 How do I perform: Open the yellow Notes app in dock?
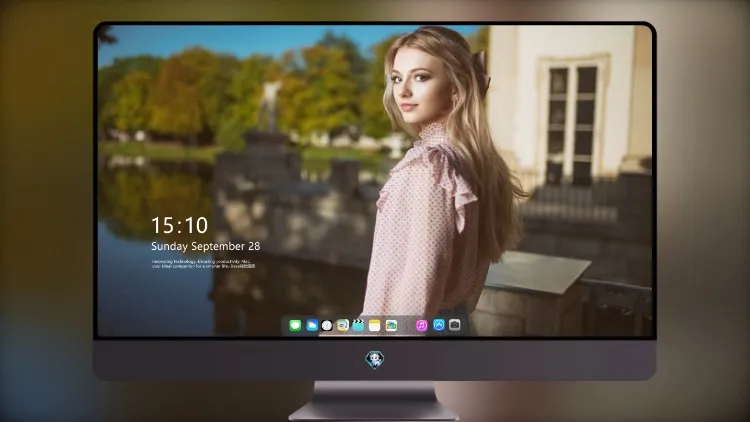(x=375, y=326)
